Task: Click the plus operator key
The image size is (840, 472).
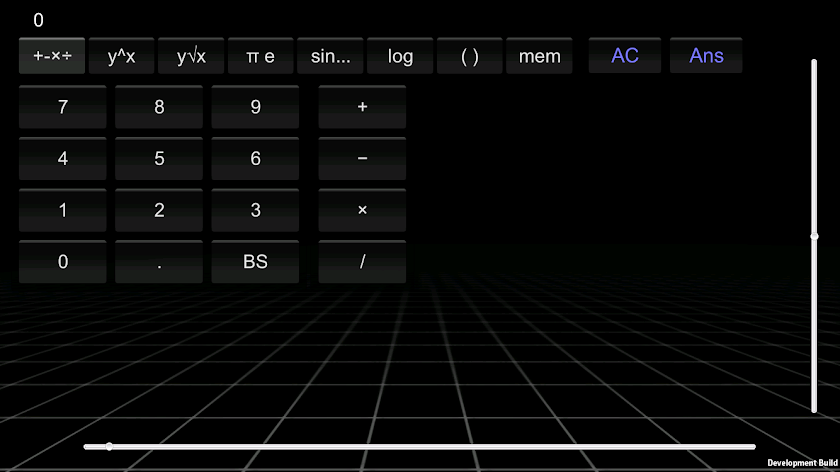Action: click(x=362, y=107)
